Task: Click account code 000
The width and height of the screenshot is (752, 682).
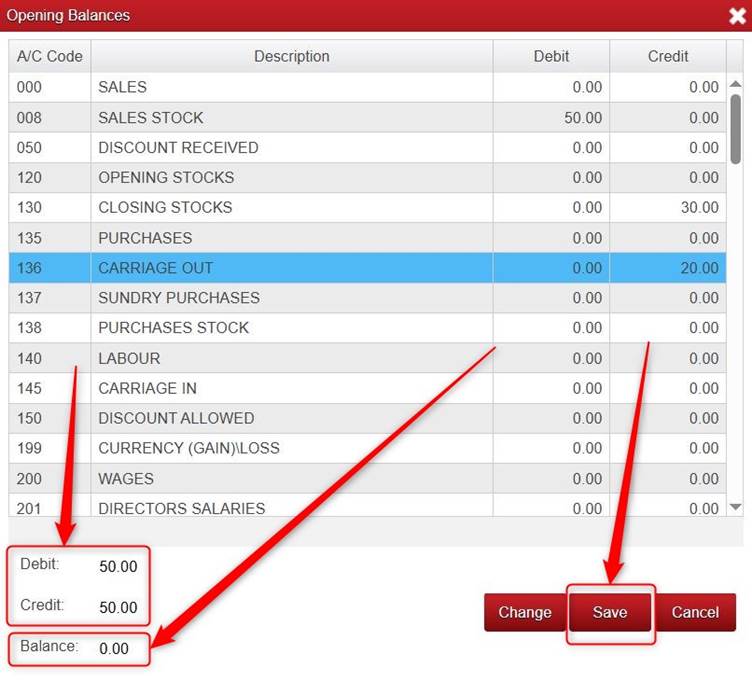Action: pos(29,87)
